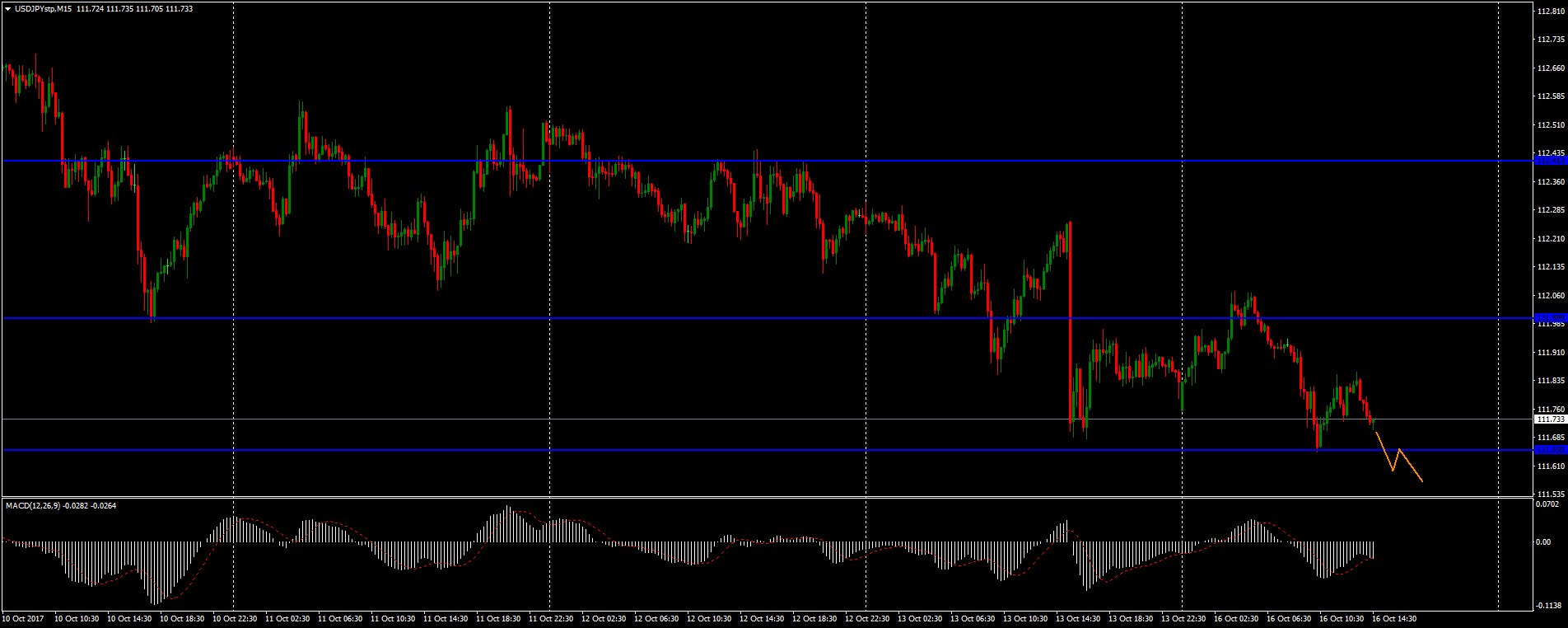
Task: Click the 111.760 price scale value
Action: pyautogui.click(x=1550, y=410)
